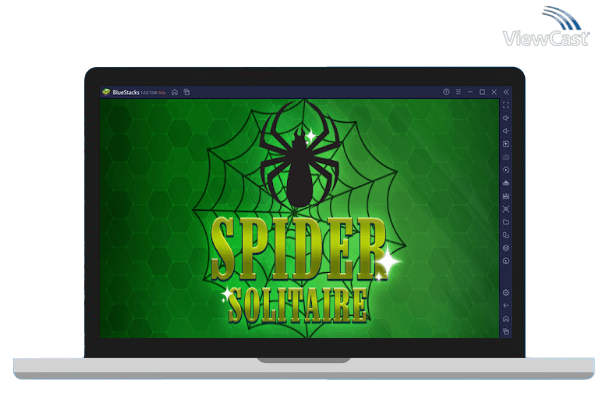Minimize the BlueStacks window
The image size is (602, 414).
pos(470,92)
